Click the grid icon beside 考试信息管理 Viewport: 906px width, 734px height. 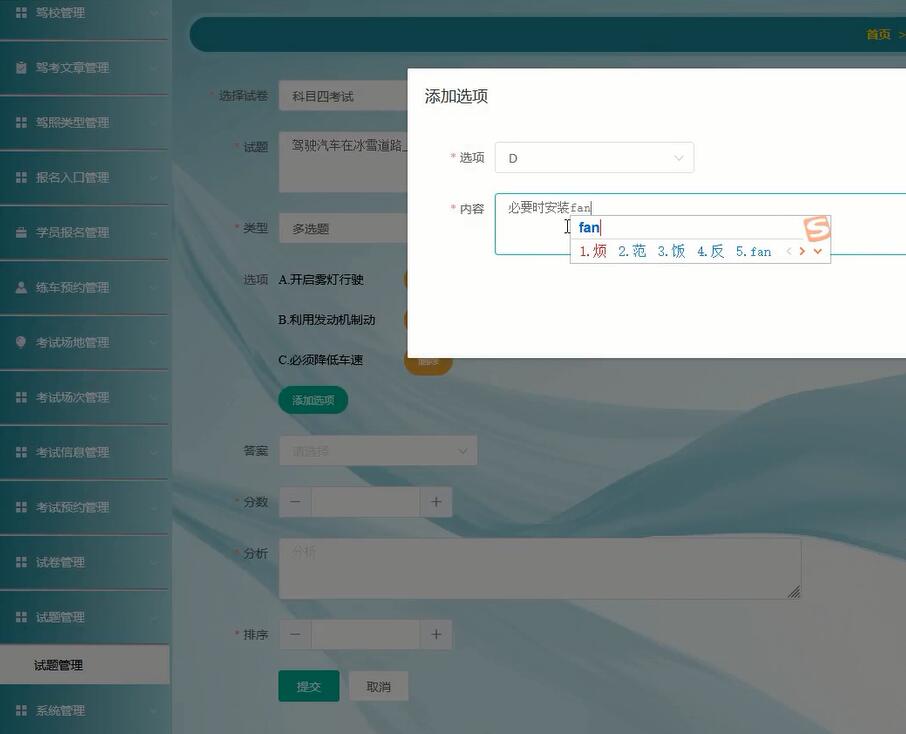tap(21, 452)
